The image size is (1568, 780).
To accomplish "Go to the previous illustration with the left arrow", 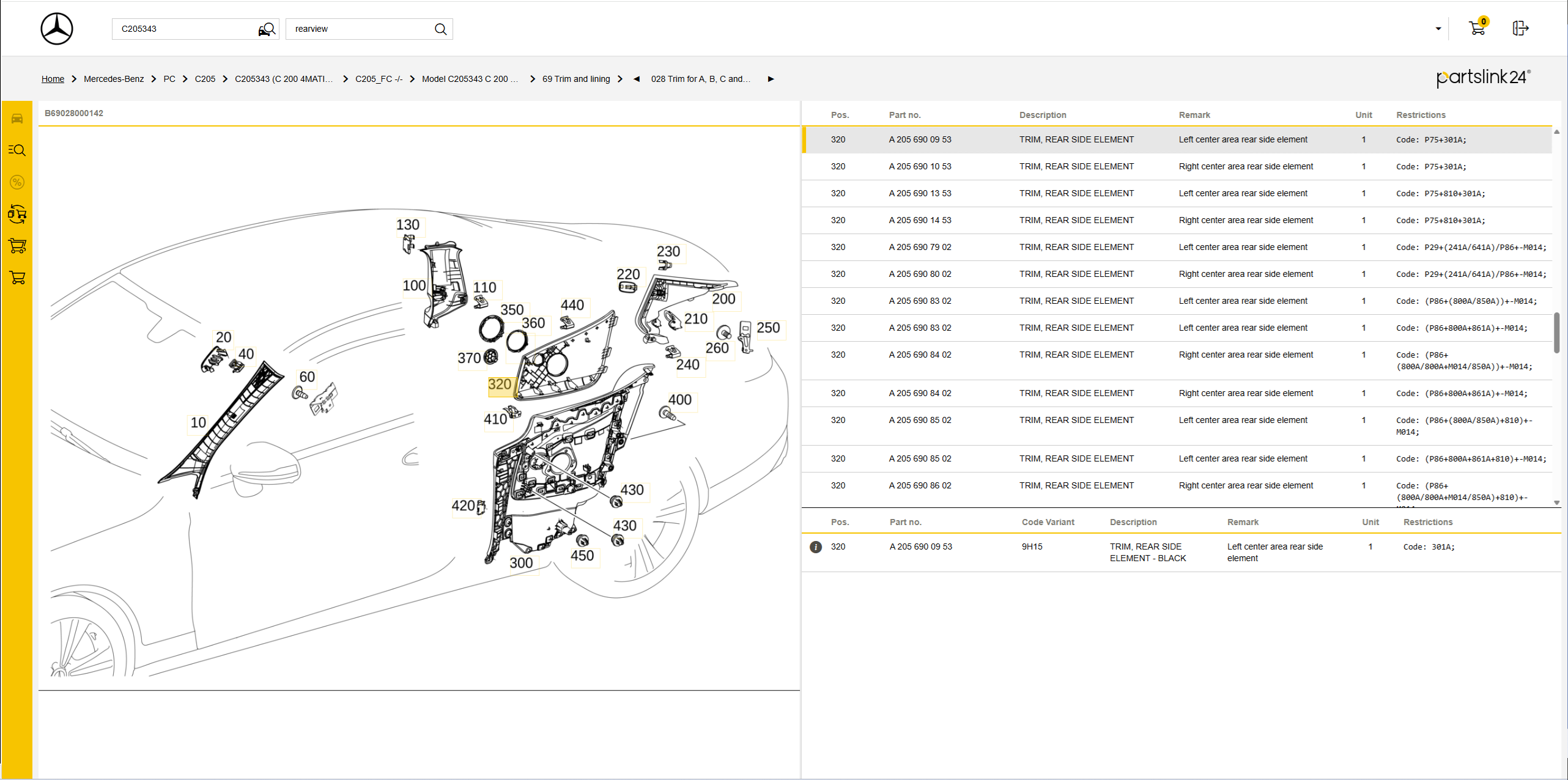I will click(x=637, y=79).
